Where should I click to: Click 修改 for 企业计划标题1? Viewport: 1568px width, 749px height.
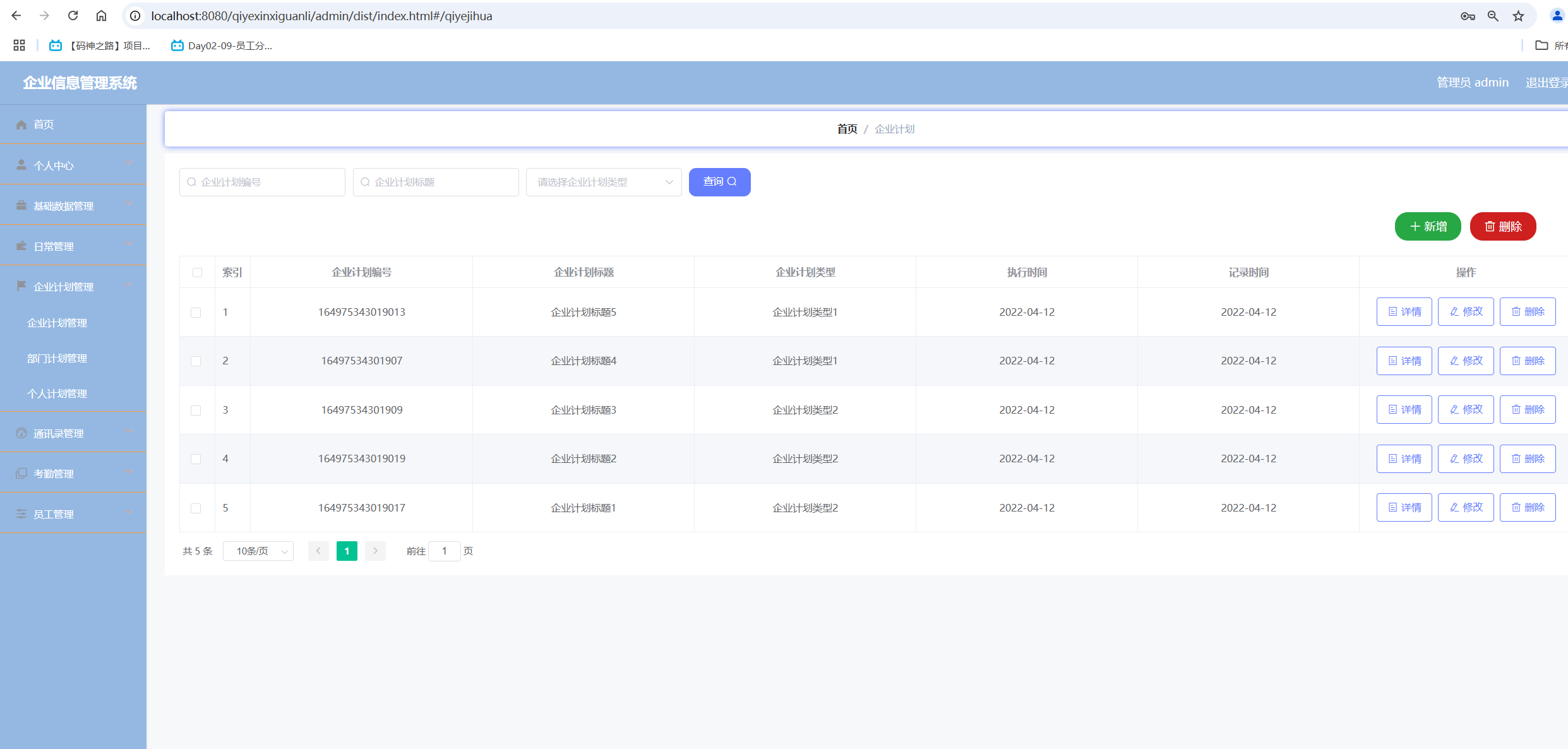(1466, 507)
